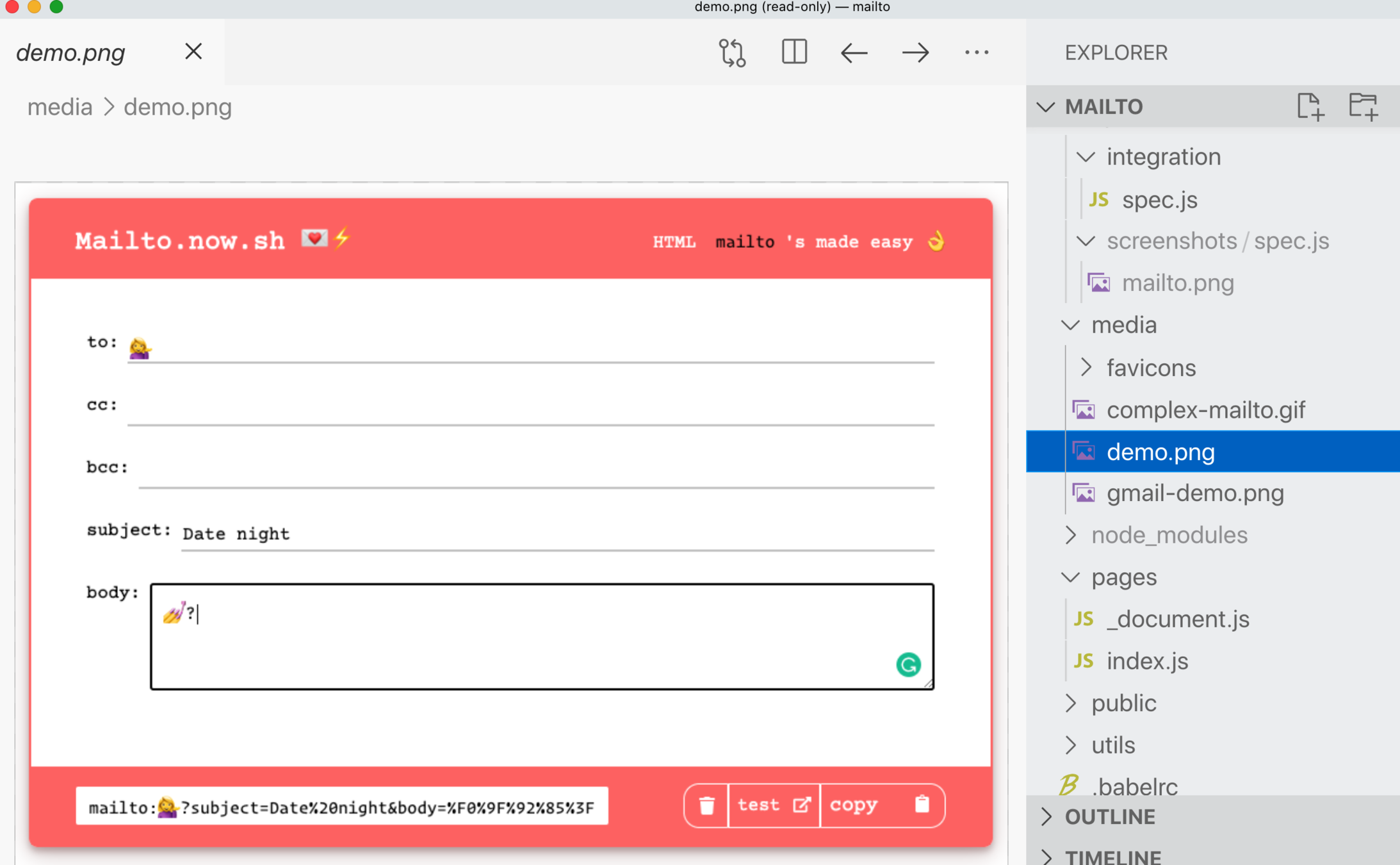Navigate back with the left arrow
This screenshot has width=1400, height=865.
854,53
